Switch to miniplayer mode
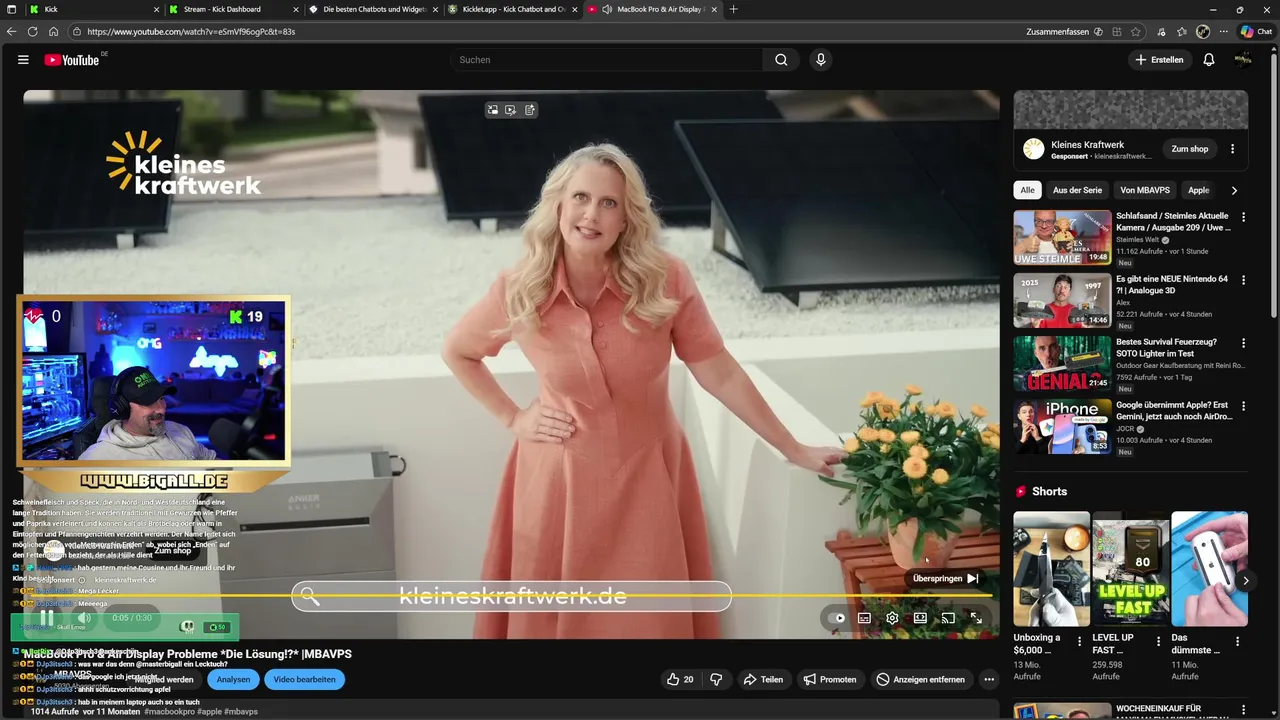This screenshot has height=720, width=1280. (920, 618)
